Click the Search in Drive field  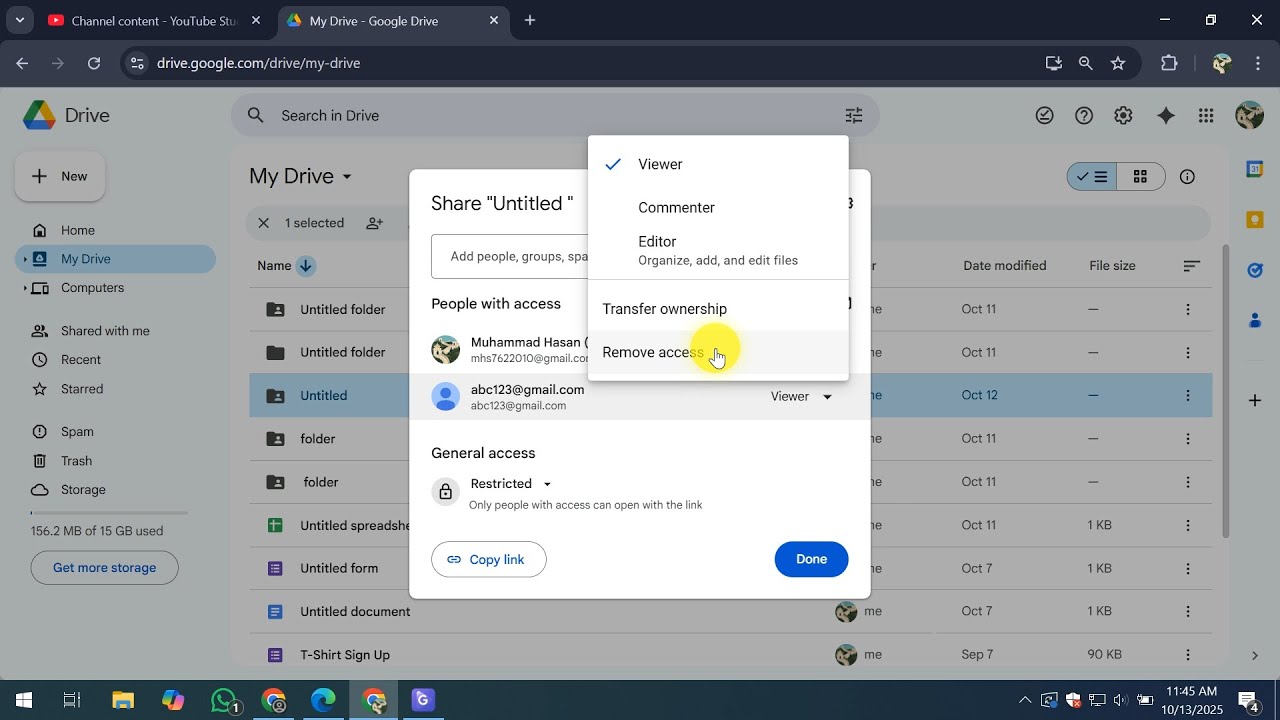(x=555, y=116)
